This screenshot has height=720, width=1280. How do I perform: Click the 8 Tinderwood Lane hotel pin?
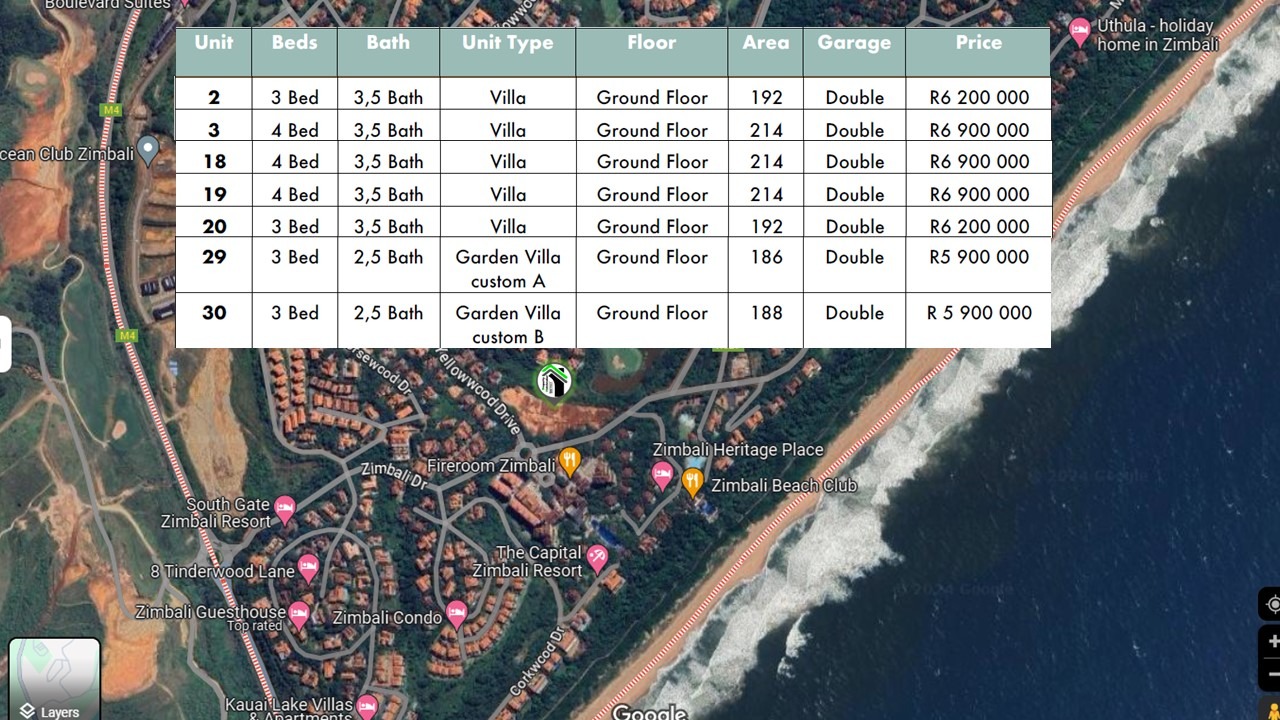[308, 568]
